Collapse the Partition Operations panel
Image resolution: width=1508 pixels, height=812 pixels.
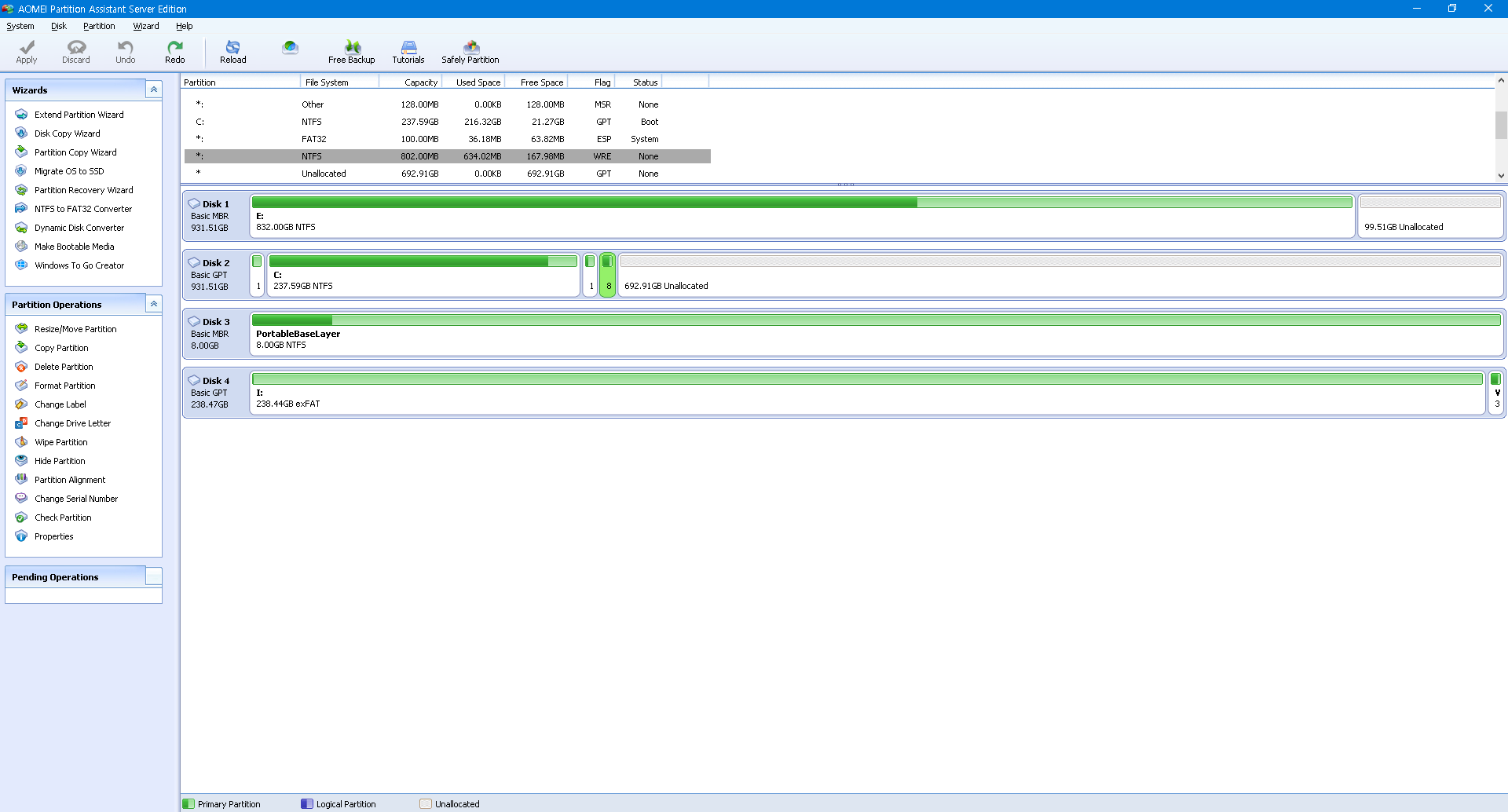coord(154,304)
